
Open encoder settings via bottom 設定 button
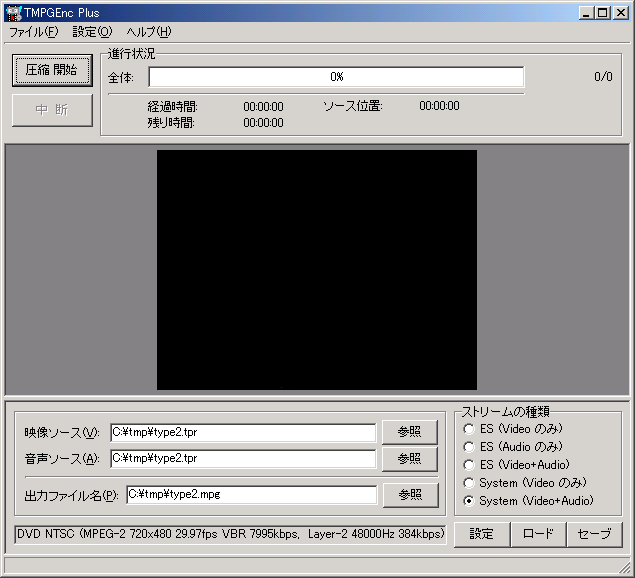[482, 534]
